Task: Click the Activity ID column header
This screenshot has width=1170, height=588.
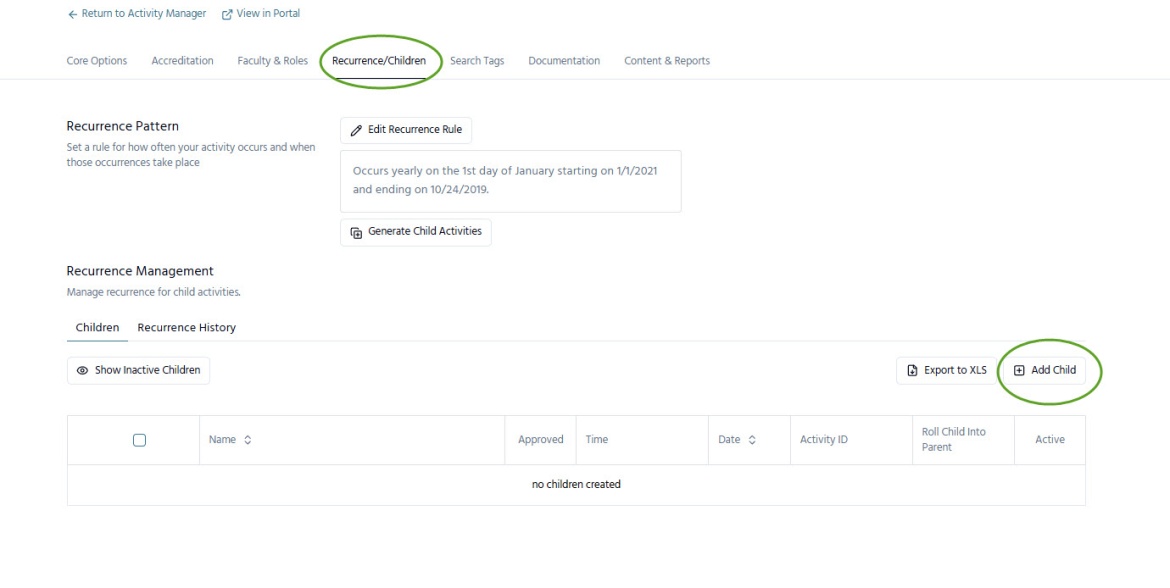Action: [824, 440]
